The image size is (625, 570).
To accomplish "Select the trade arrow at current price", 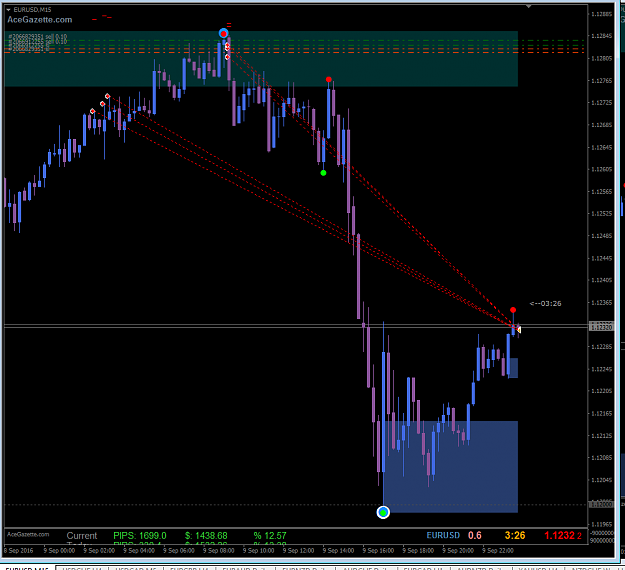I will tap(519, 330).
